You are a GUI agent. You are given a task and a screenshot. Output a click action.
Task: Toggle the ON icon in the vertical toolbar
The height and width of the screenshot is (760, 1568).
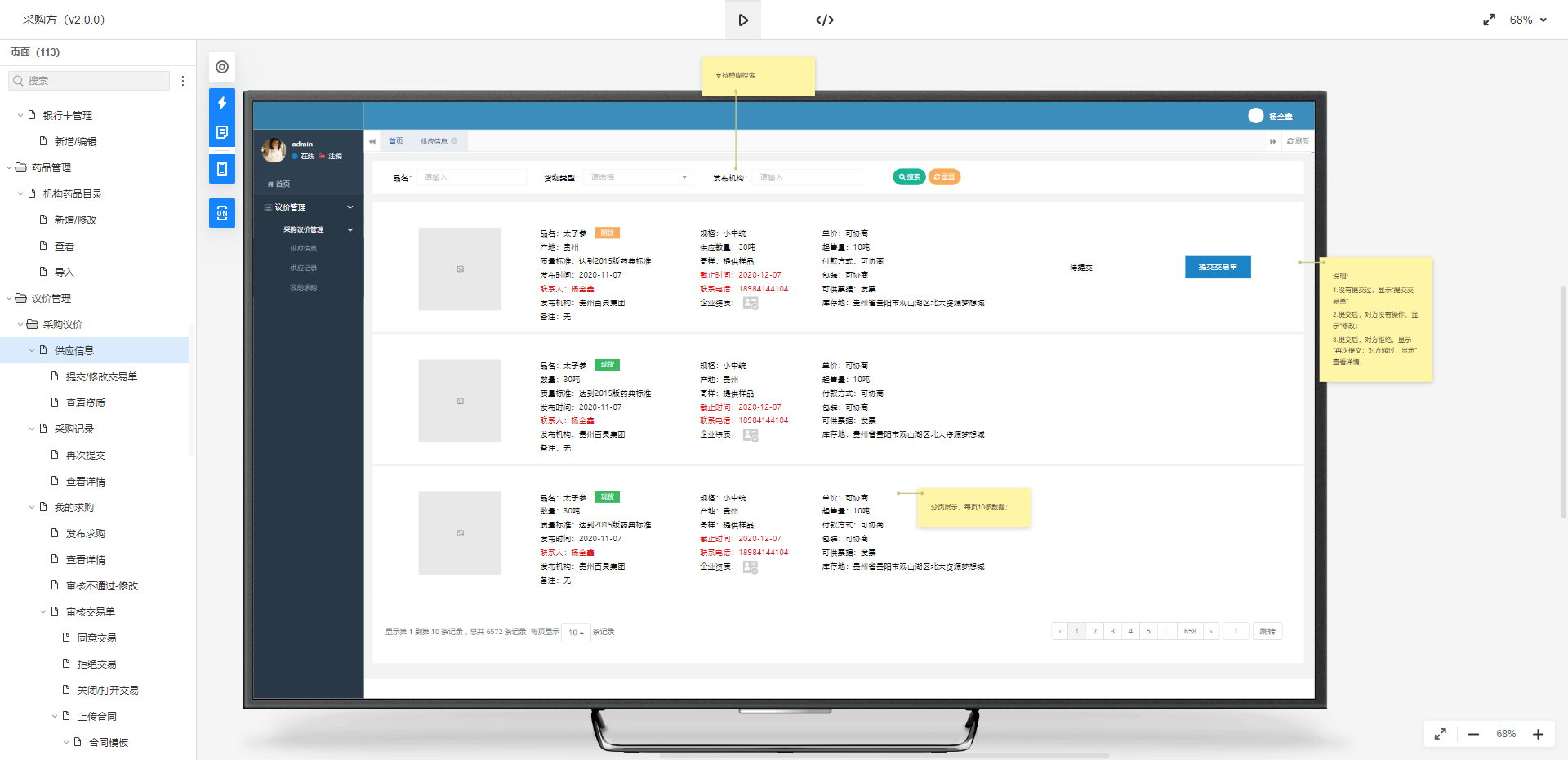click(x=222, y=213)
